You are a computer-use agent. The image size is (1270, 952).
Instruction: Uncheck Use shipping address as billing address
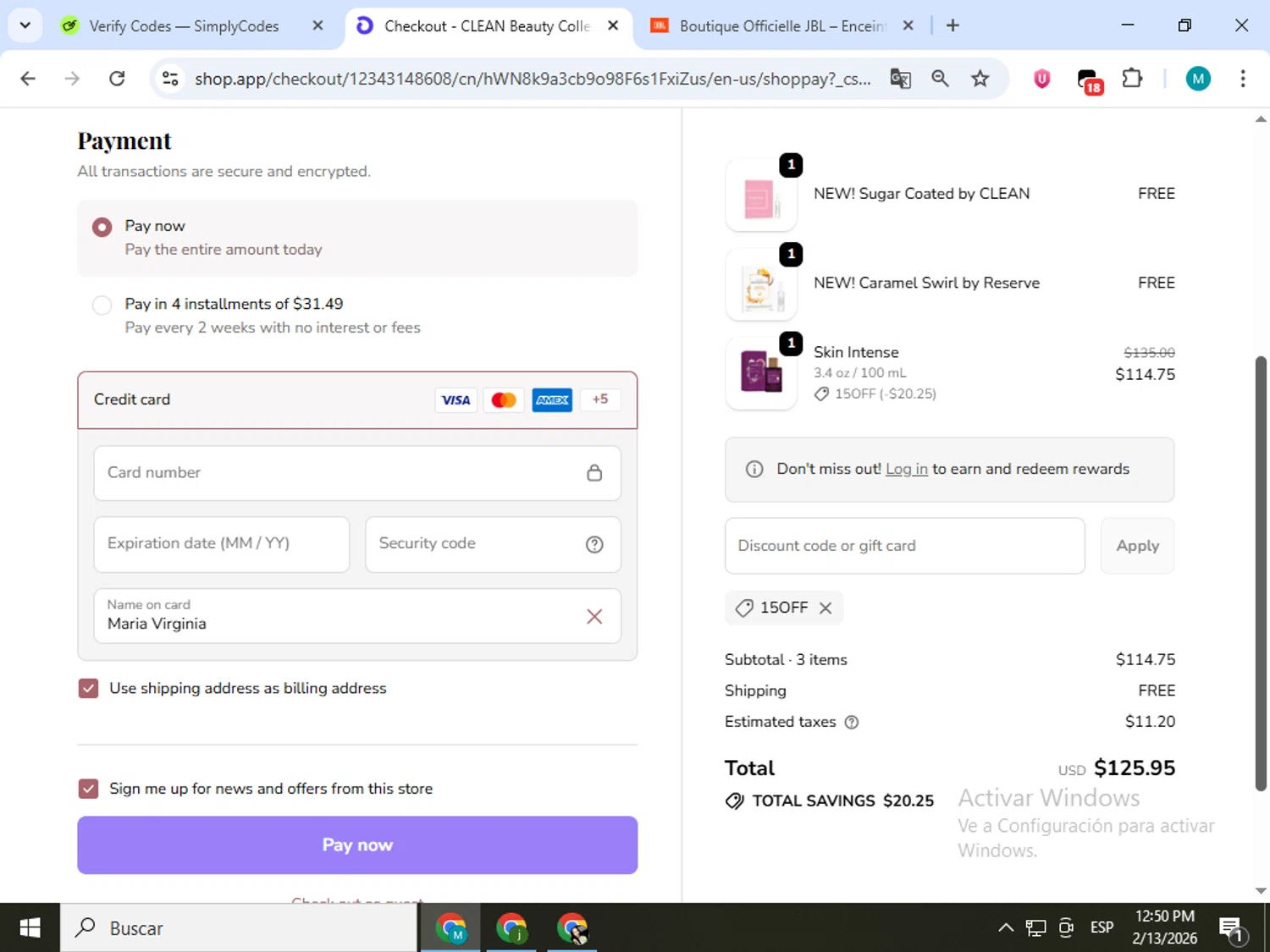pos(88,688)
